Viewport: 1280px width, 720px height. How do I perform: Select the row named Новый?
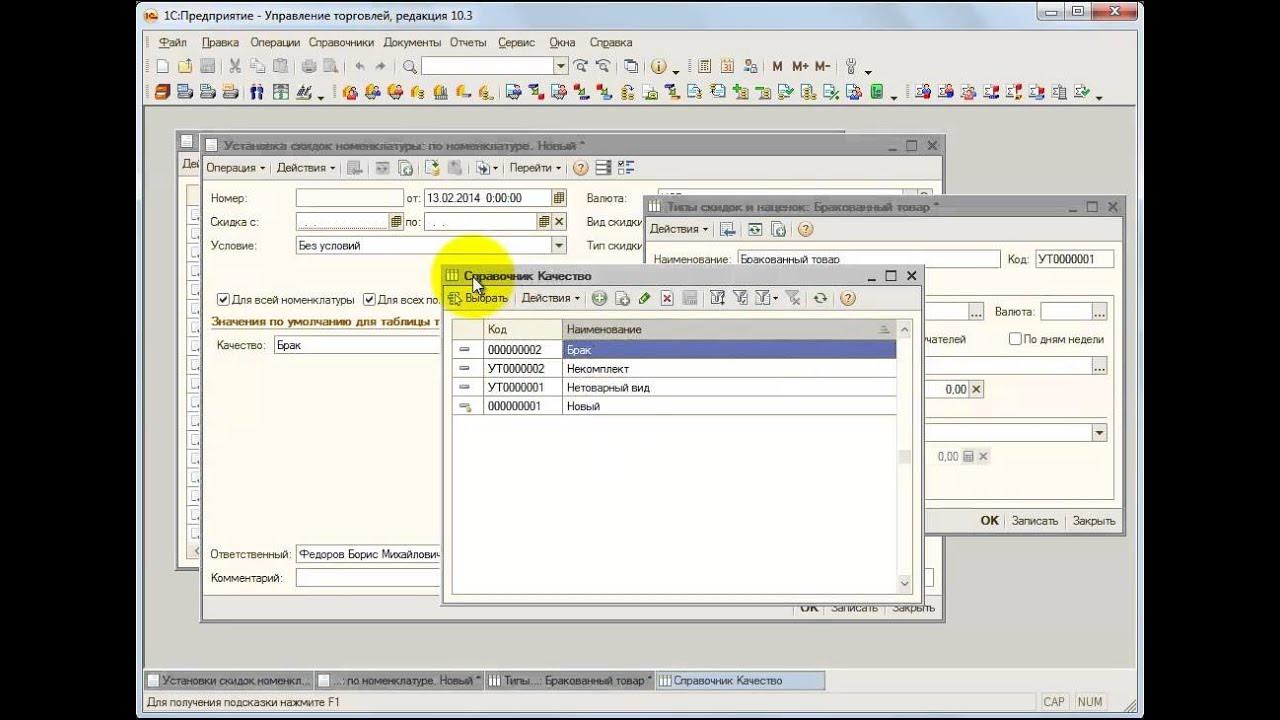click(674, 406)
